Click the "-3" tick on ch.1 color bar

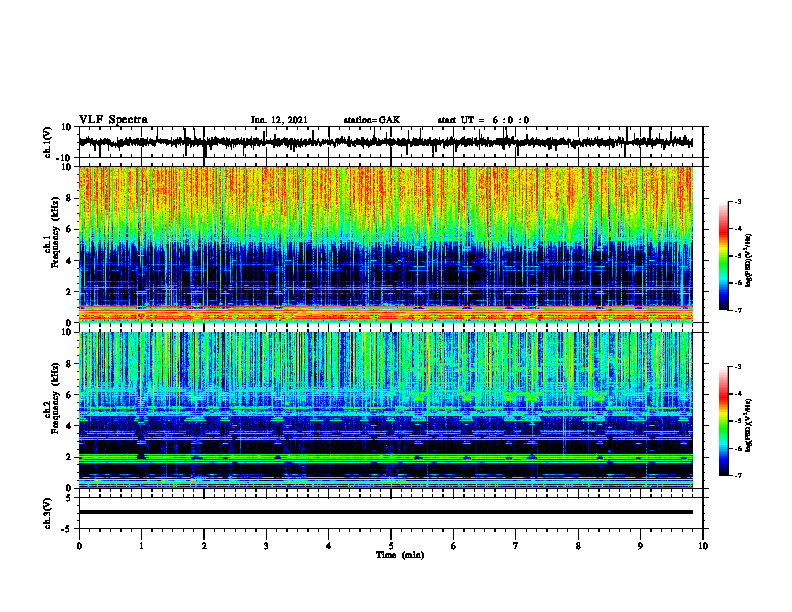tap(737, 202)
